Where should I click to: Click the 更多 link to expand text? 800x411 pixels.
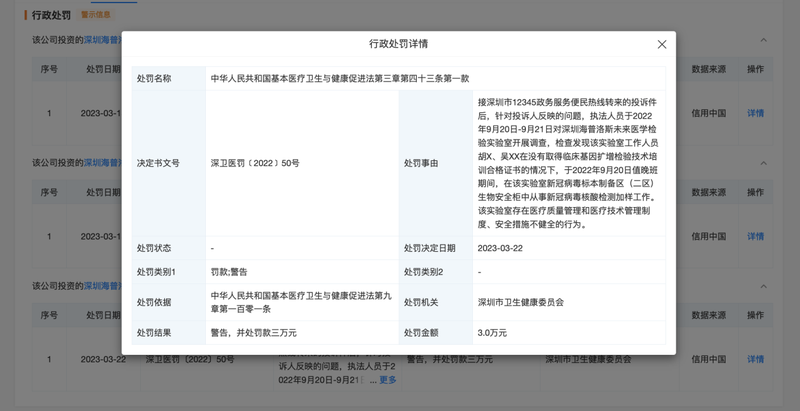pyautogui.click(x=387, y=380)
